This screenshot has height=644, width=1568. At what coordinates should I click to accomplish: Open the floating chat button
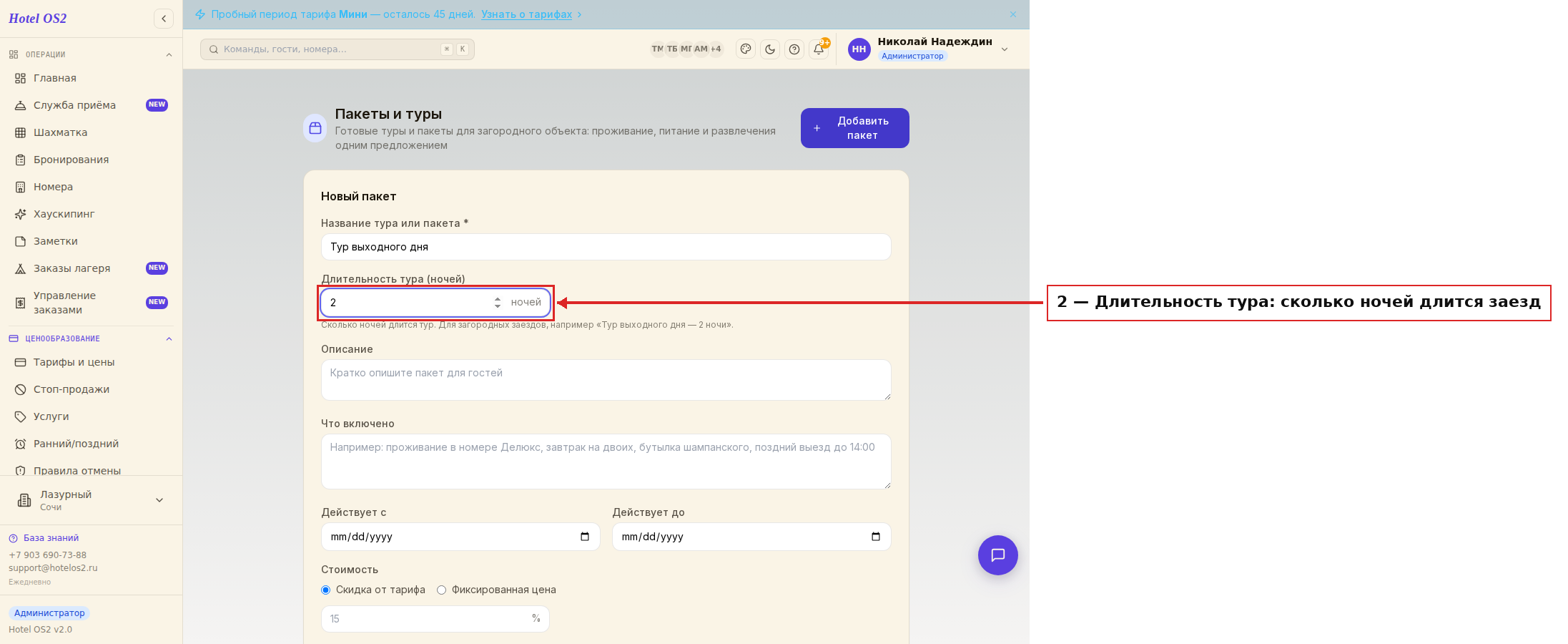pyautogui.click(x=998, y=555)
